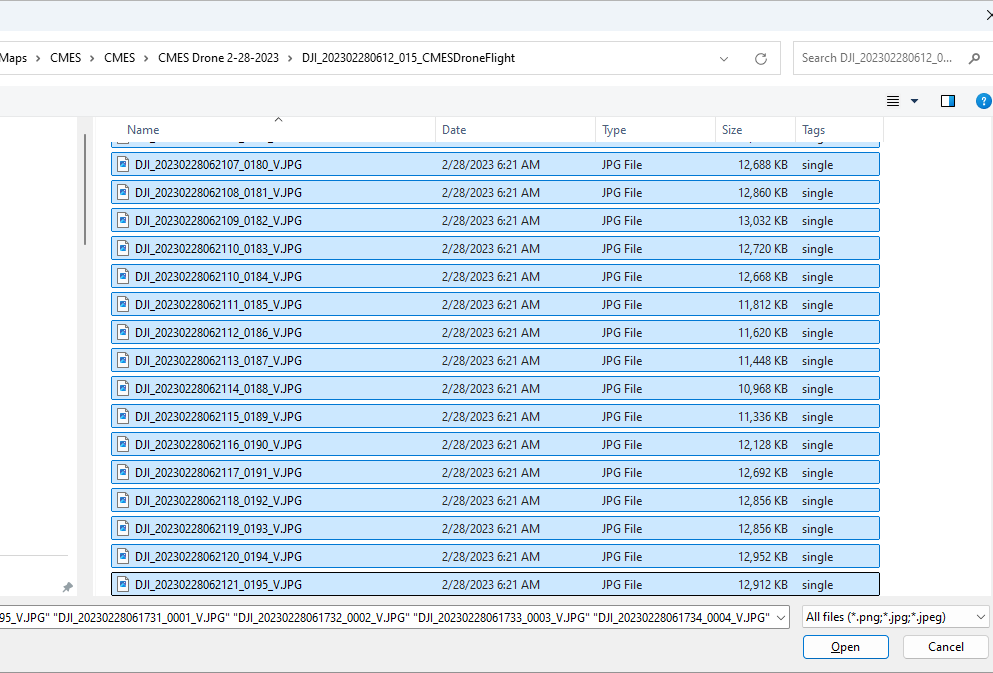Open the file type filter dropdown

pos(980,618)
